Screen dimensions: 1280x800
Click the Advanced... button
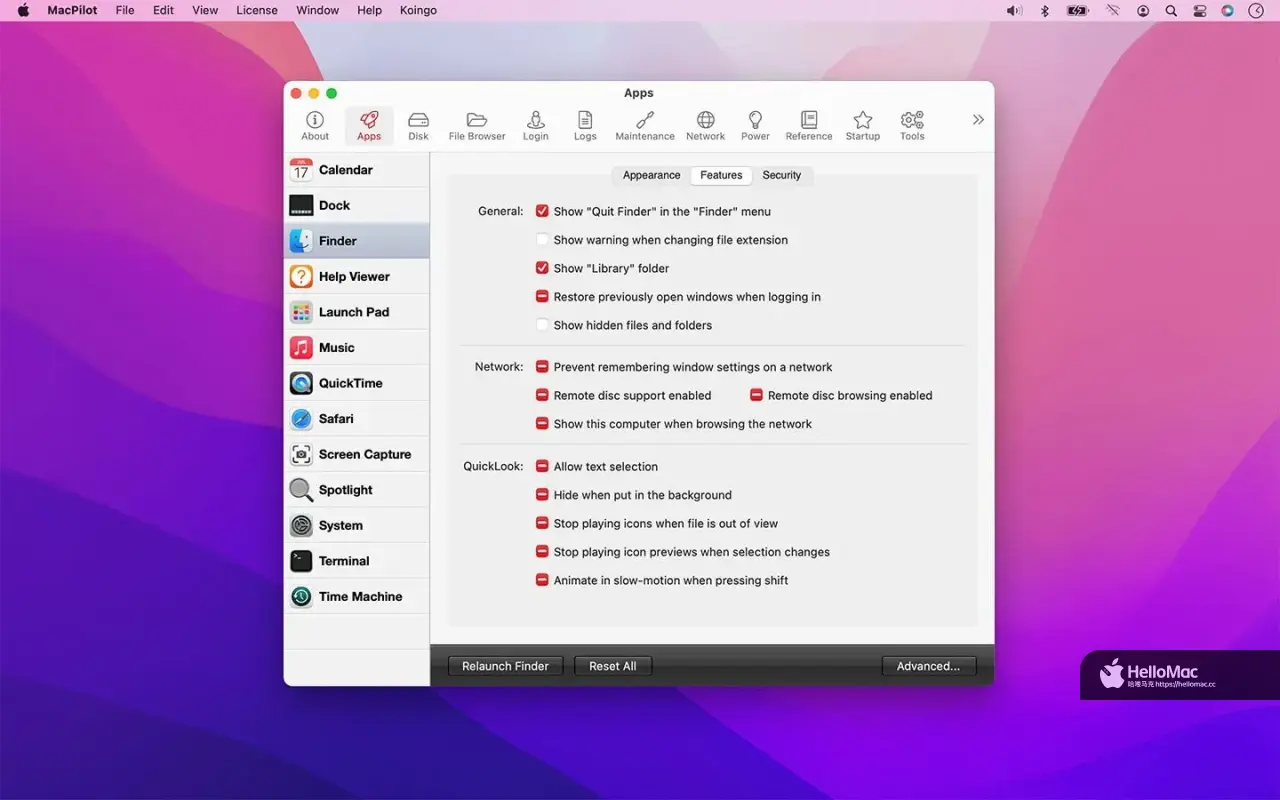928,666
